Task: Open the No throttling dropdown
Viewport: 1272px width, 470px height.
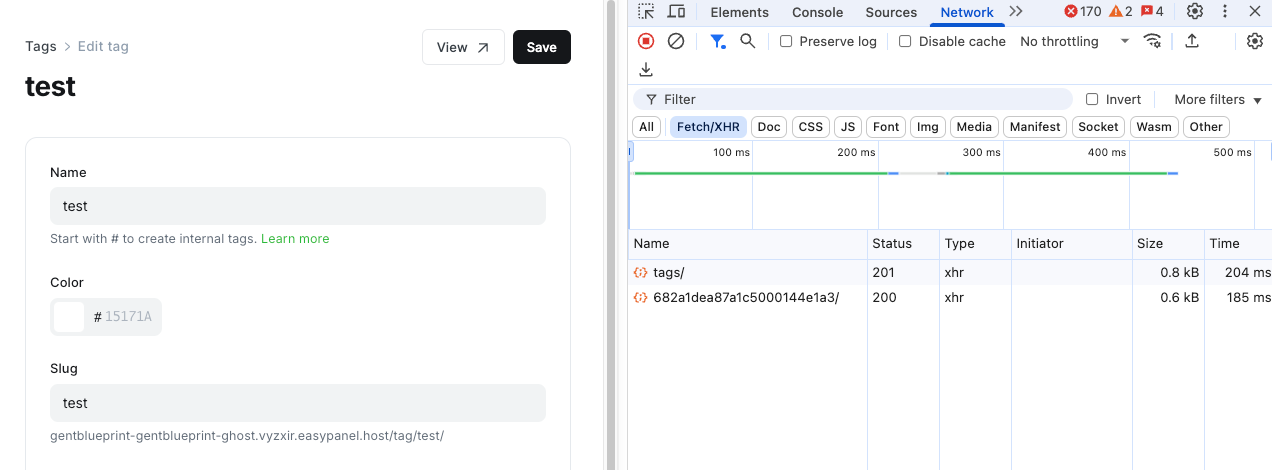Action: tap(1074, 41)
